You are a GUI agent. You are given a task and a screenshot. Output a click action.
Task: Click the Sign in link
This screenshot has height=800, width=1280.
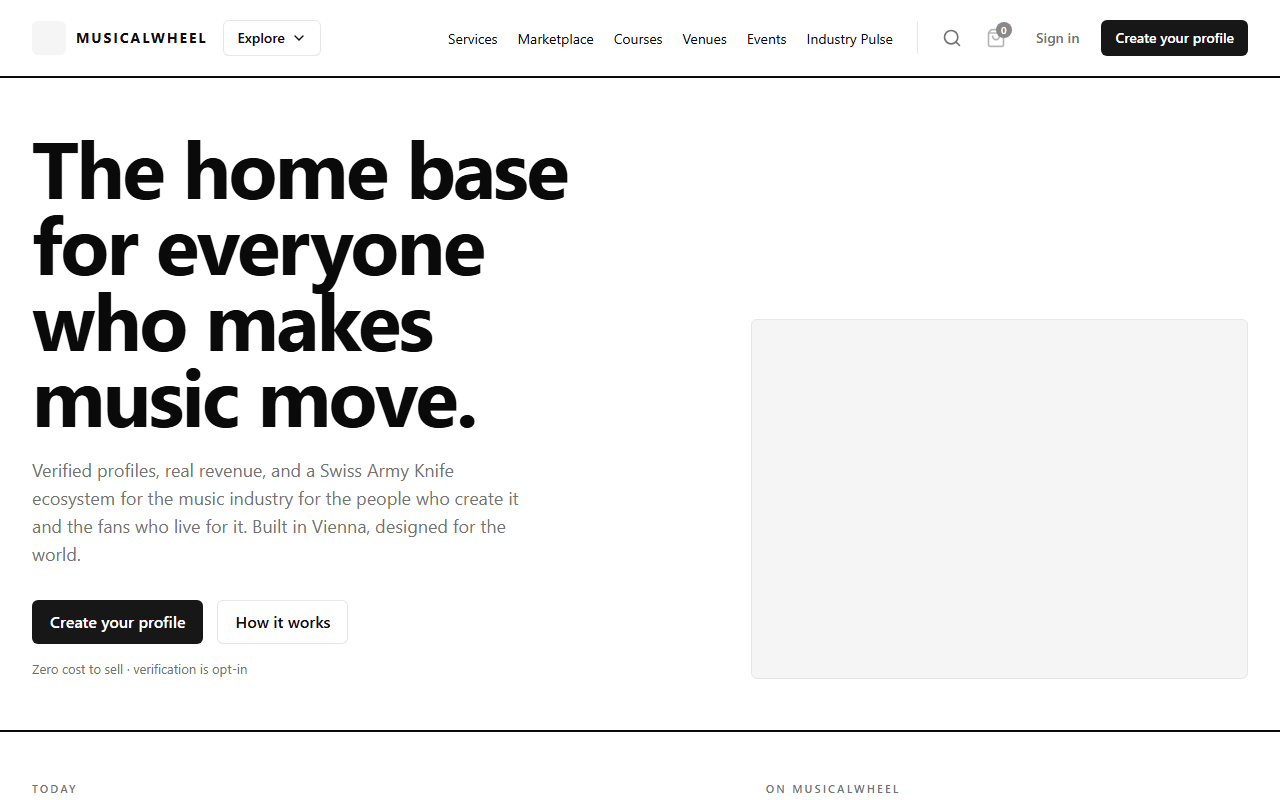coord(1058,38)
